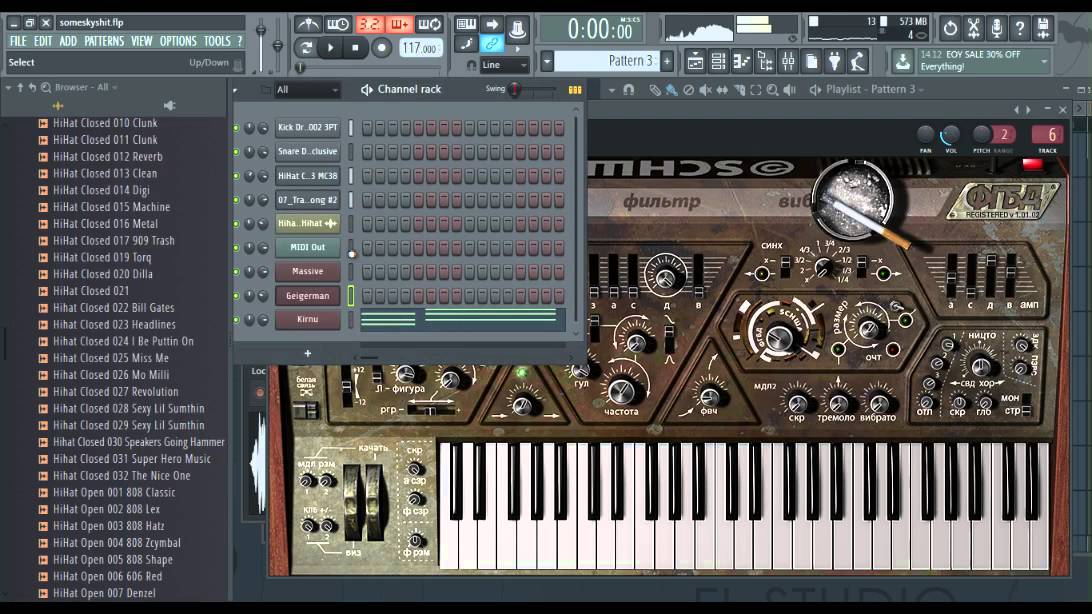
Task: Select the Geigerman channel button
Action: 307,296
